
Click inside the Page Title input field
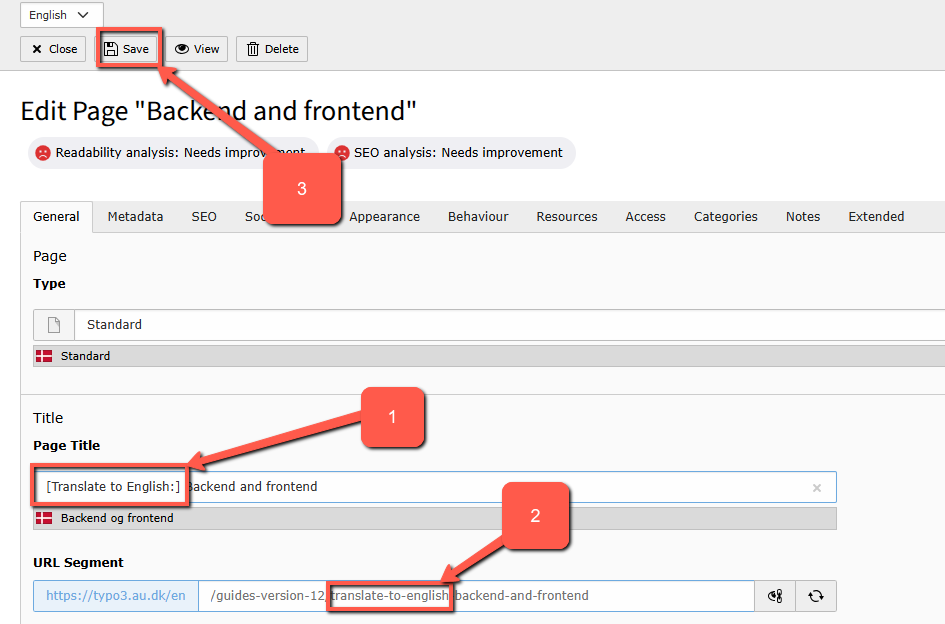pyautogui.click(x=500, y=487)
